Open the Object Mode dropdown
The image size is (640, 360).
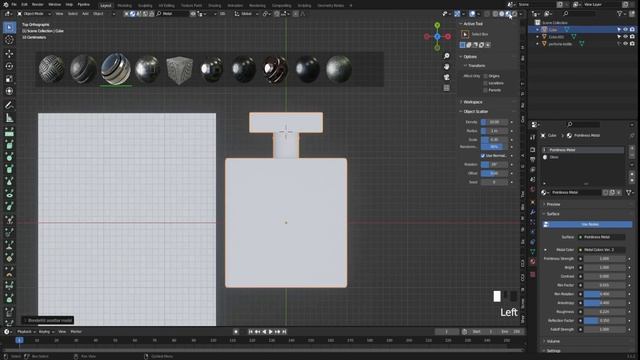point(34,14)
